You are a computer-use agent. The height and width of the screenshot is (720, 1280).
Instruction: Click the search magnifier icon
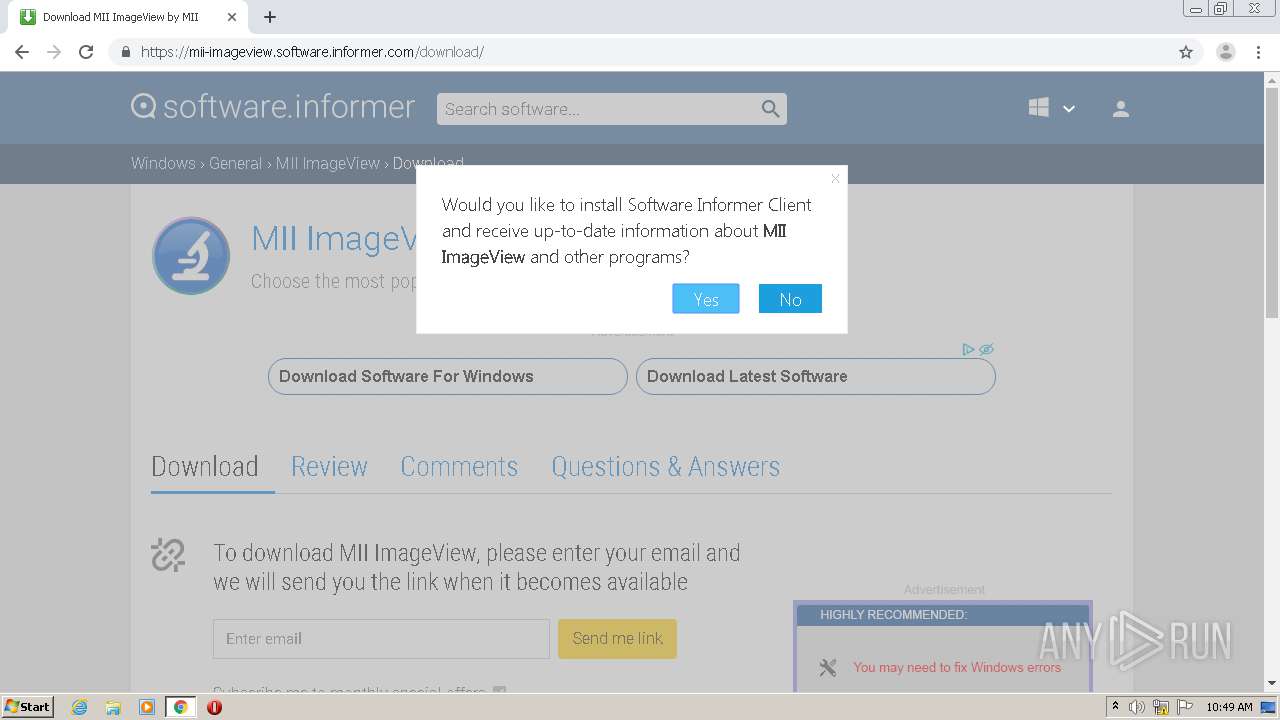(770, 109)
